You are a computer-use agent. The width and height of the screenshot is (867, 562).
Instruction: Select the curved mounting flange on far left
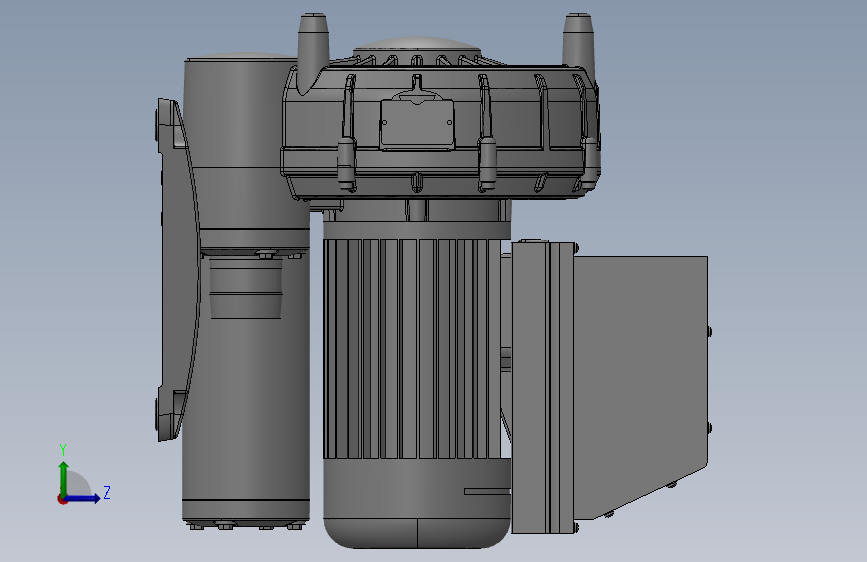click(177, 270)
